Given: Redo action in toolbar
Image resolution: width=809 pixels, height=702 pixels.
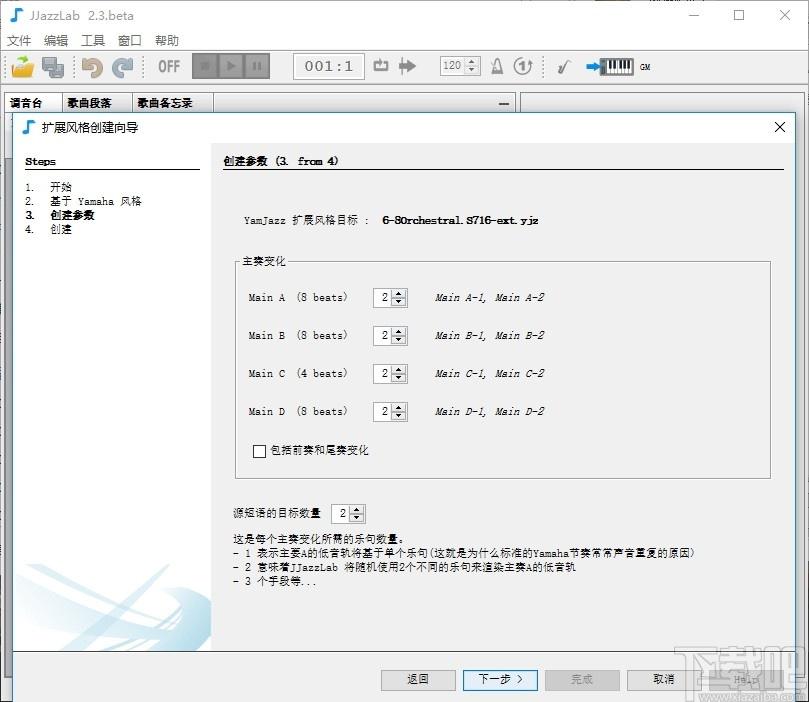Looking at the screenshot, I should pyautogui.click(x=123, y=67).
